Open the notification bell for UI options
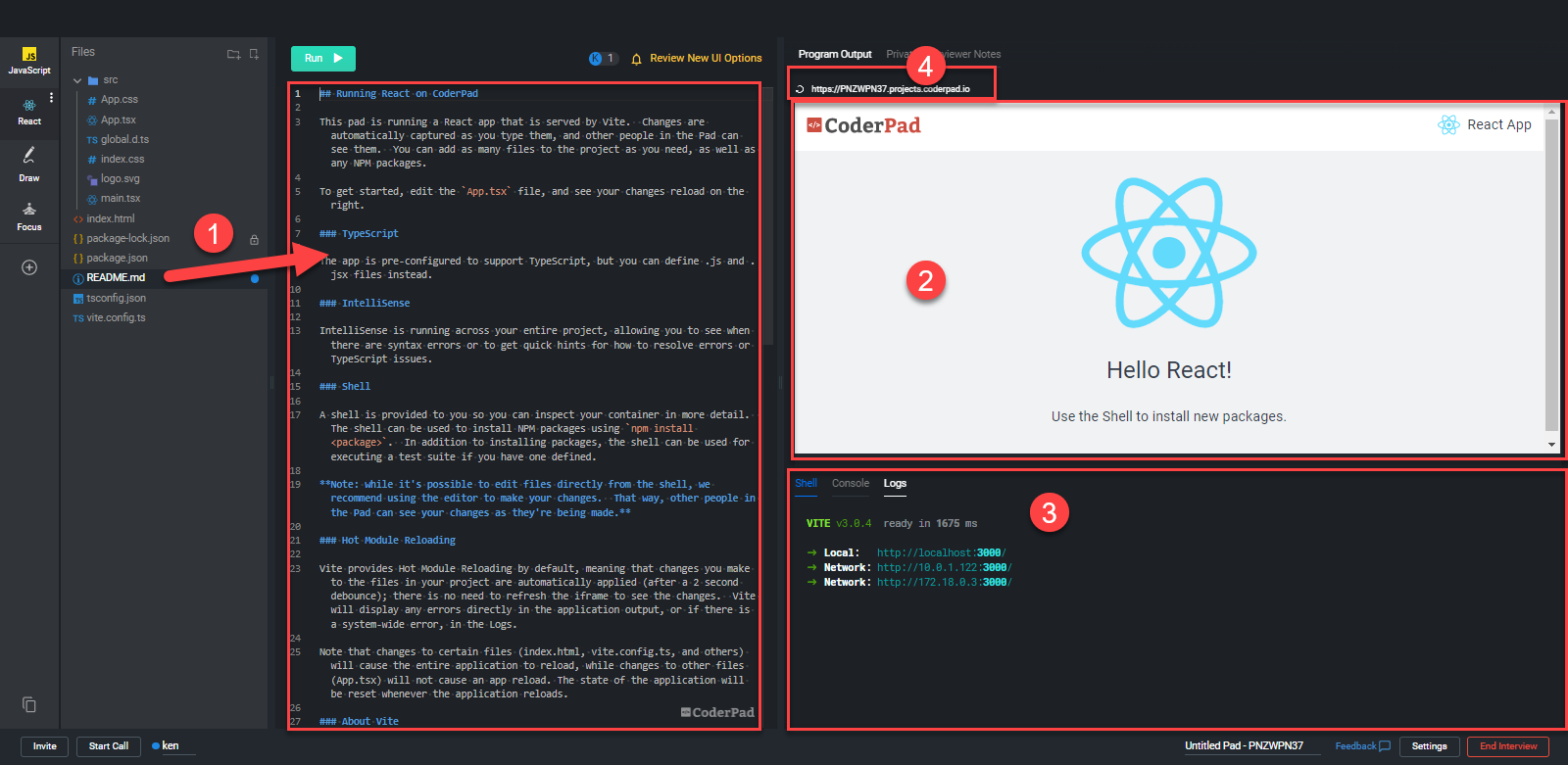 point(636,59)
